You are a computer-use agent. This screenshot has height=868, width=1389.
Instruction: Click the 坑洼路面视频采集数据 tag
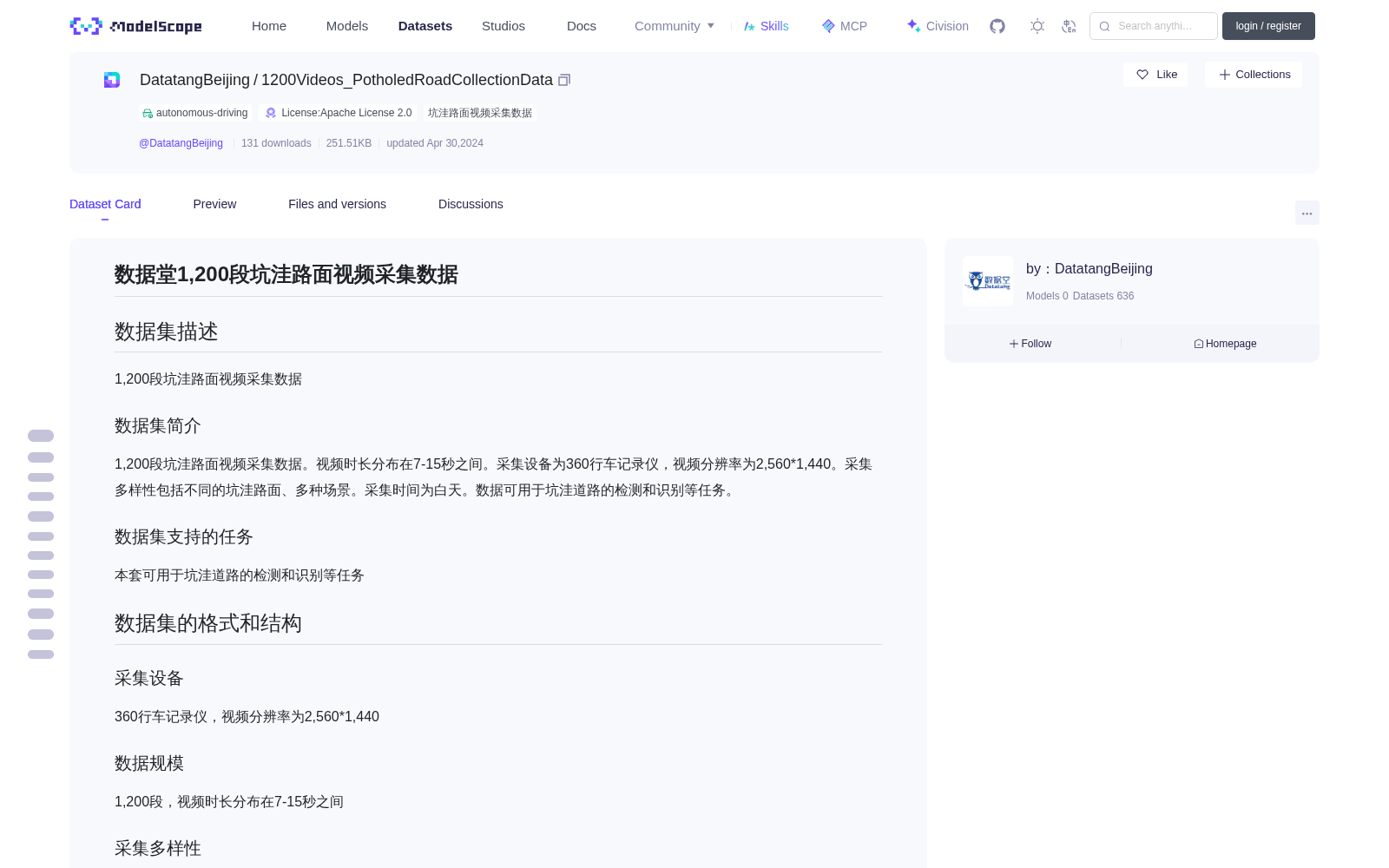[x=479, y=113]
